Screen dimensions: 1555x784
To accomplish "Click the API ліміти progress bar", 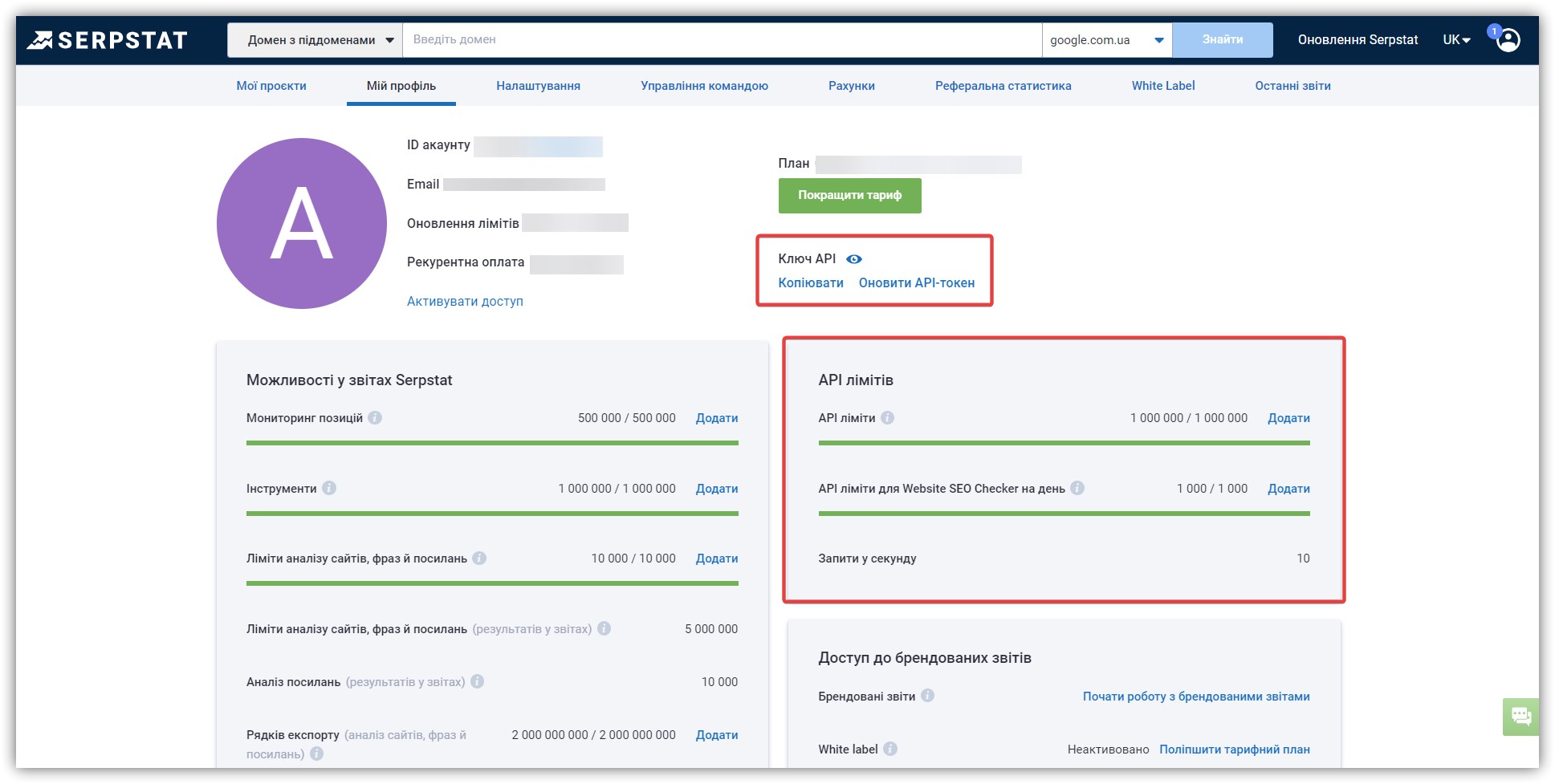I will (x=1064, y=443).
